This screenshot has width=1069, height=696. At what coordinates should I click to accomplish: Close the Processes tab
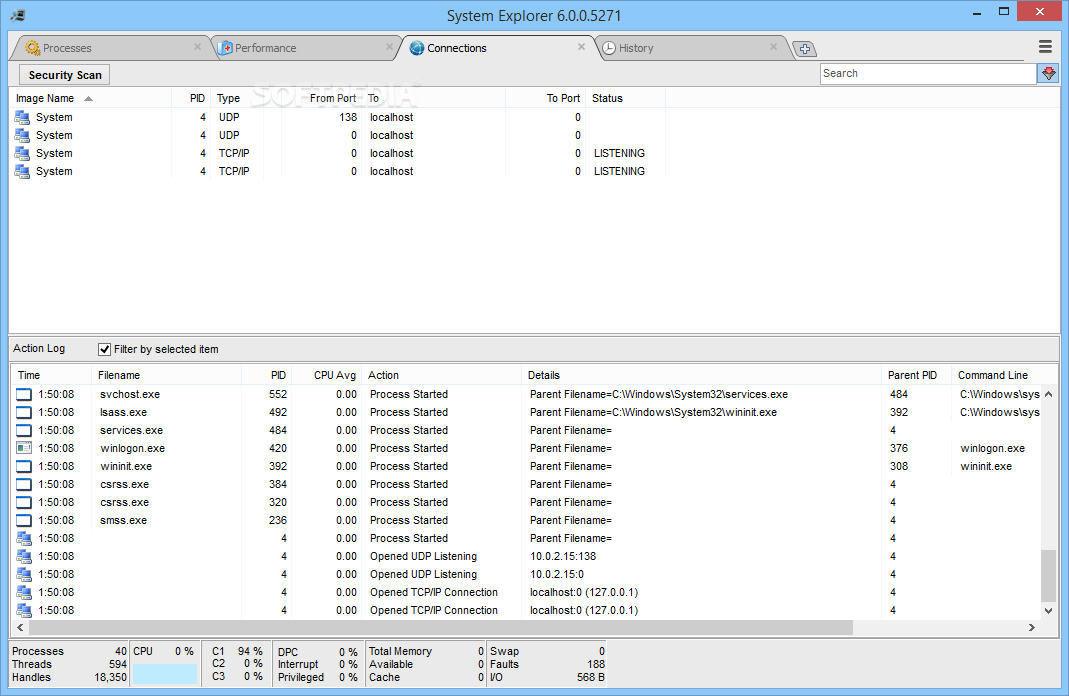click(x=197, y=47)
